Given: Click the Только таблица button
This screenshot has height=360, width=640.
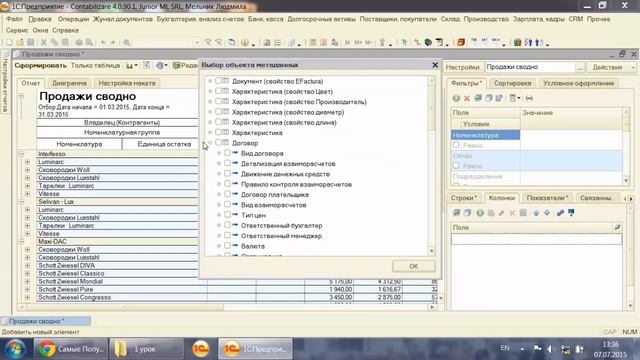Looking at the screenshot, I should click(x=96, y=65).
